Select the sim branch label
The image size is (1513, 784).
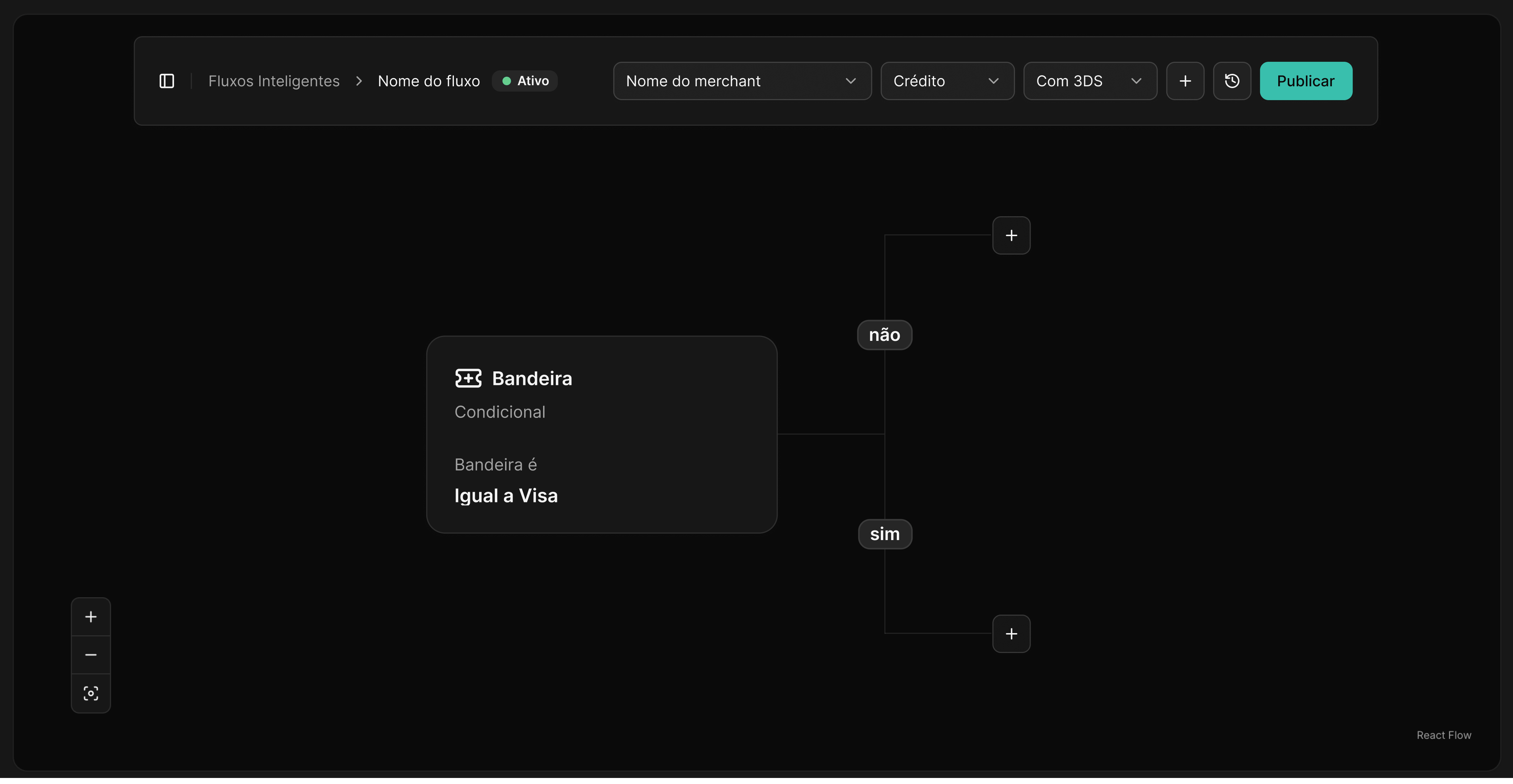coord(885,534)
